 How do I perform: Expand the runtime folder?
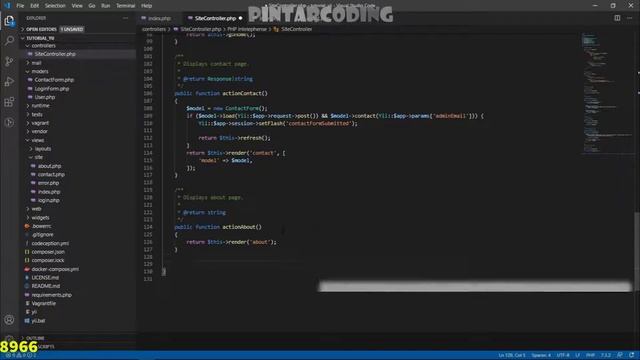click(x=40, y=106)
